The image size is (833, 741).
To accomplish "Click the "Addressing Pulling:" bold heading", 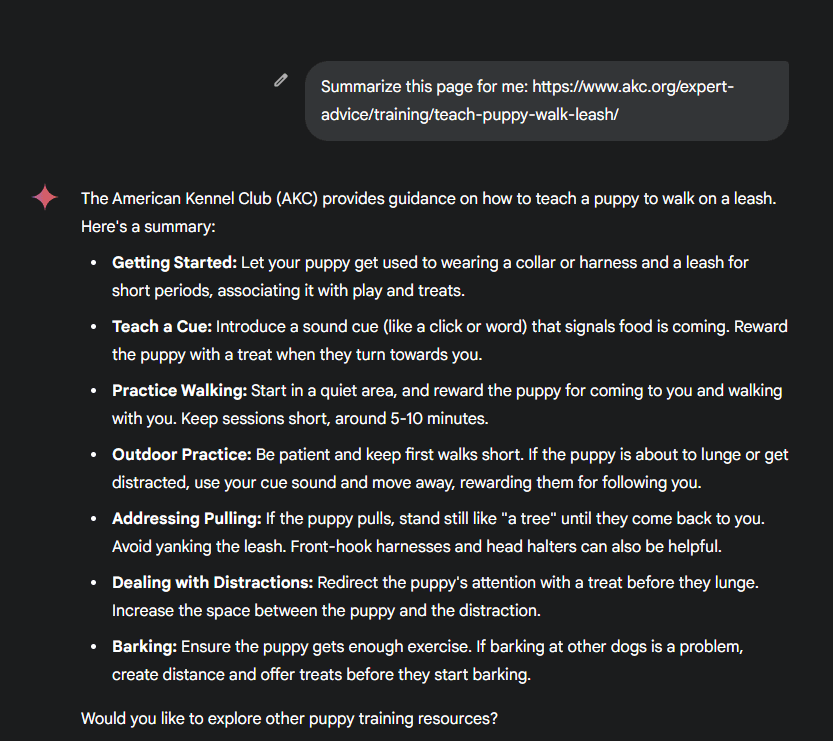I will tap(186, 518).
